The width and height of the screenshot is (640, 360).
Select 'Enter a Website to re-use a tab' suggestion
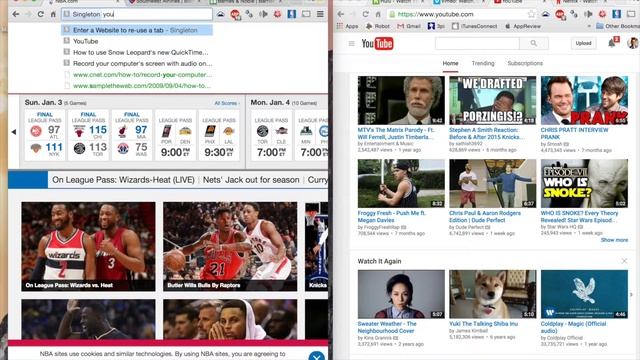click(137, 30)
